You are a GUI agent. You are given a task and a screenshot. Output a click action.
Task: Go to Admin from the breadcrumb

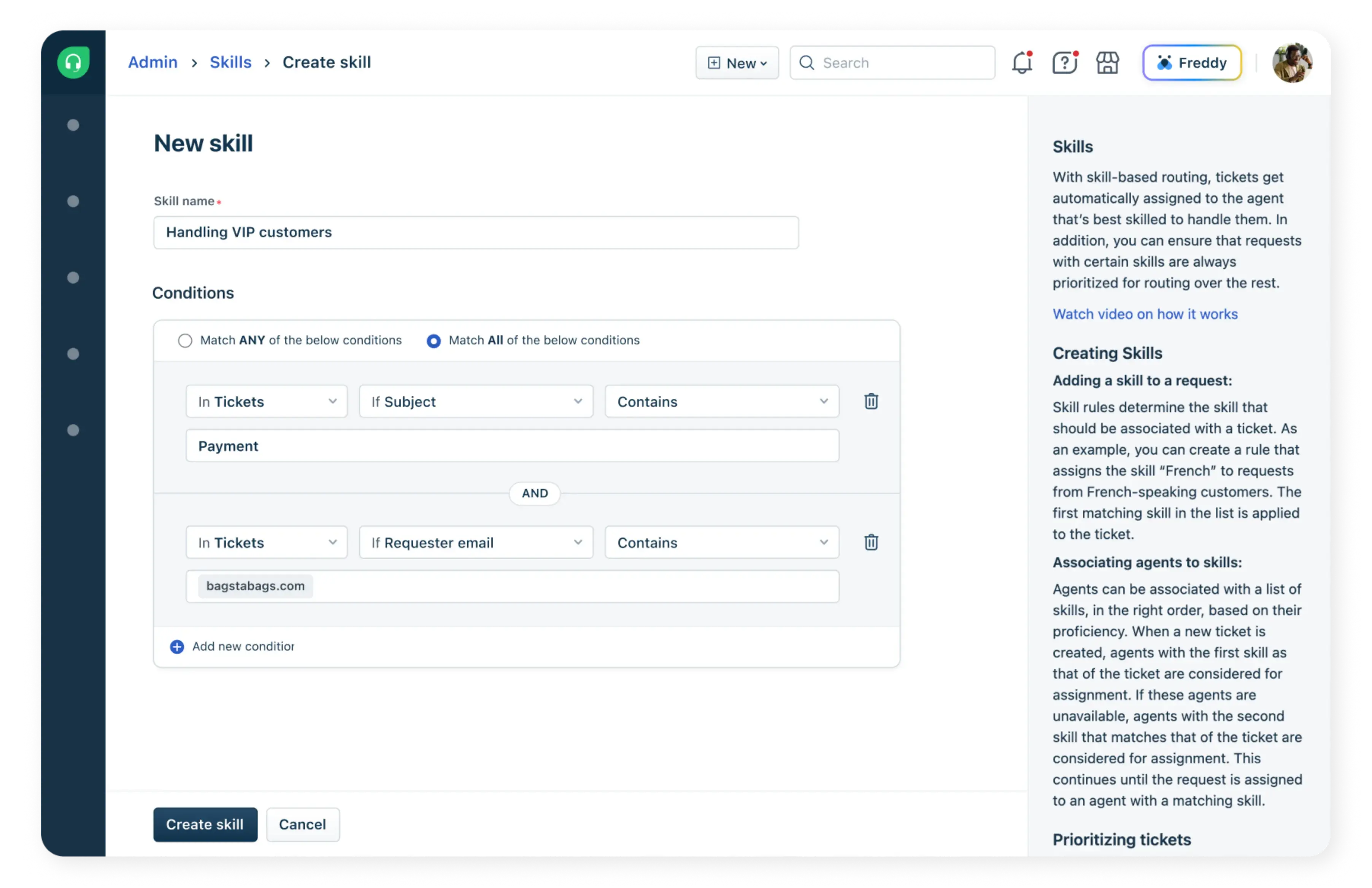tap(152, 62)
